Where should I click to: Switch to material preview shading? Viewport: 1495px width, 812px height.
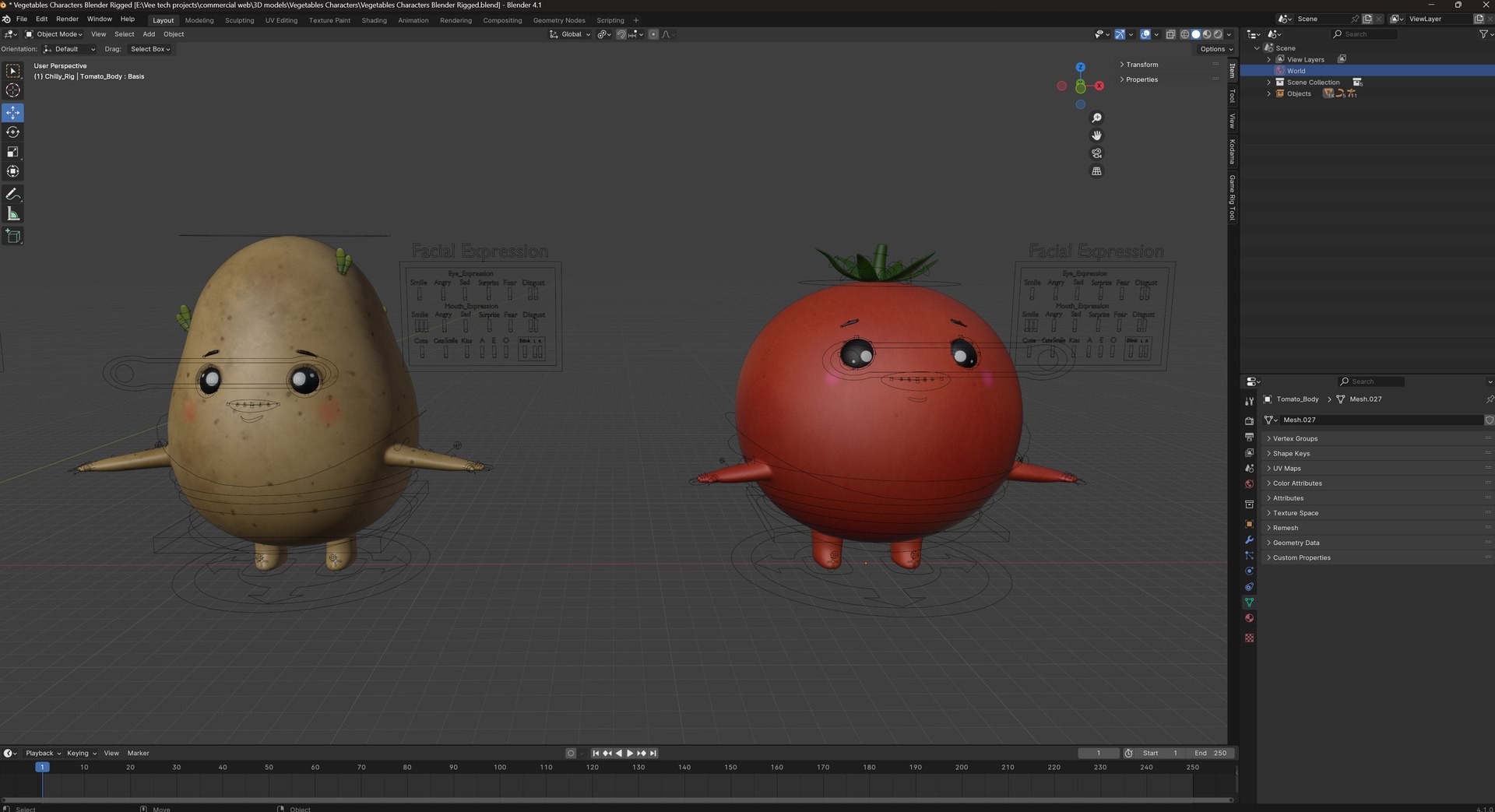(1207, 34)
